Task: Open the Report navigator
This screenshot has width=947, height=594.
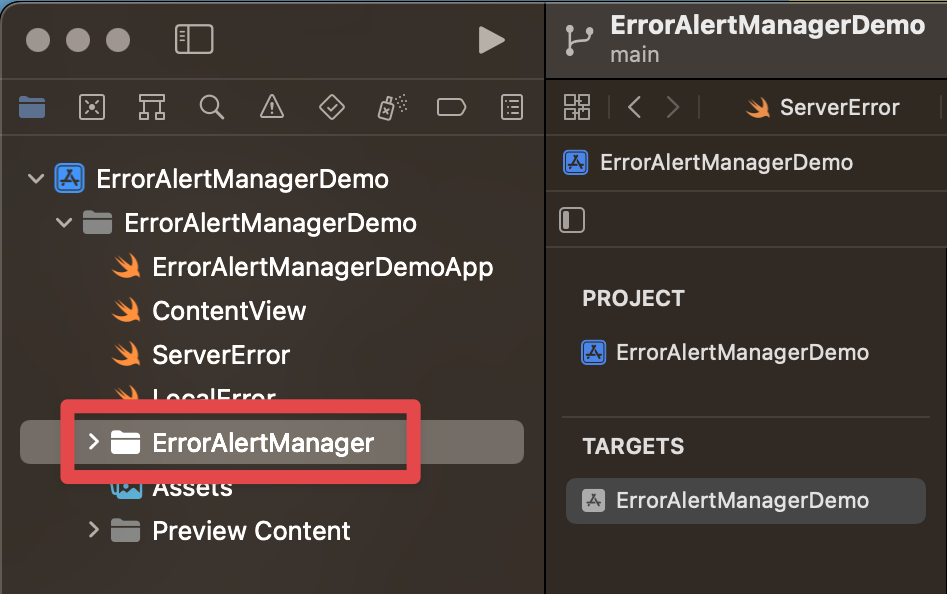Action: [512, 107]
